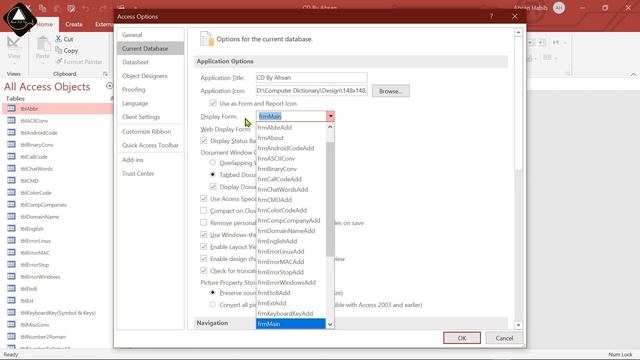Screen dimensions: 640x360
Task: Choose frmMain in the dropdown list
Action: click(x=291, y=324)
